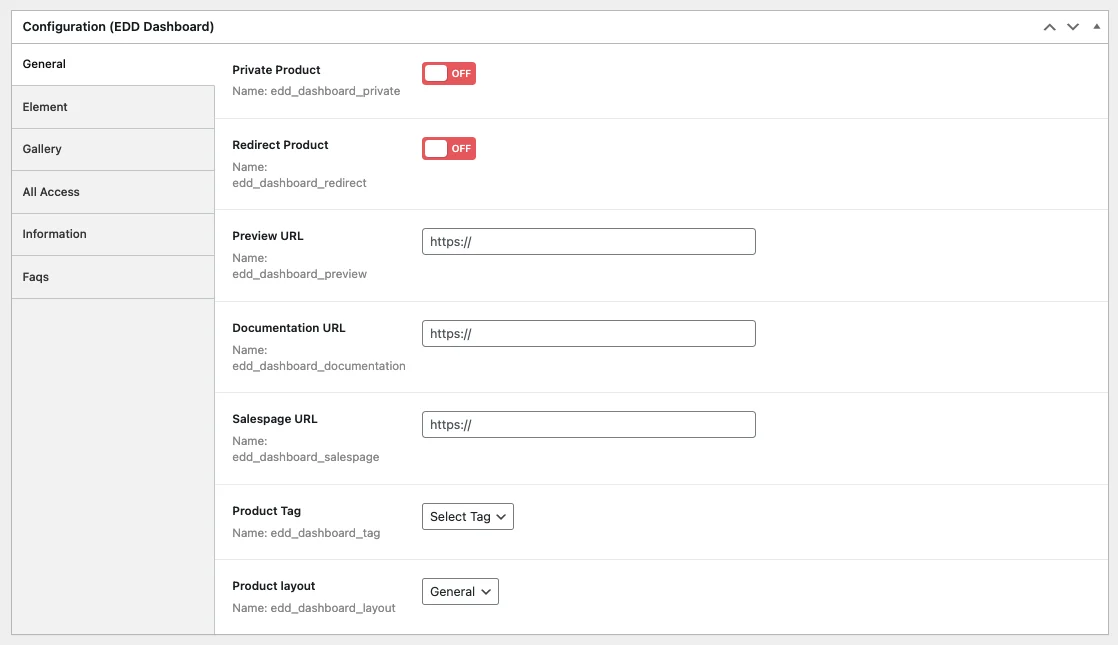Viewport: 1118px width, 645px height.
Task: Switch to the Element tab
Action: pos(113,107)
